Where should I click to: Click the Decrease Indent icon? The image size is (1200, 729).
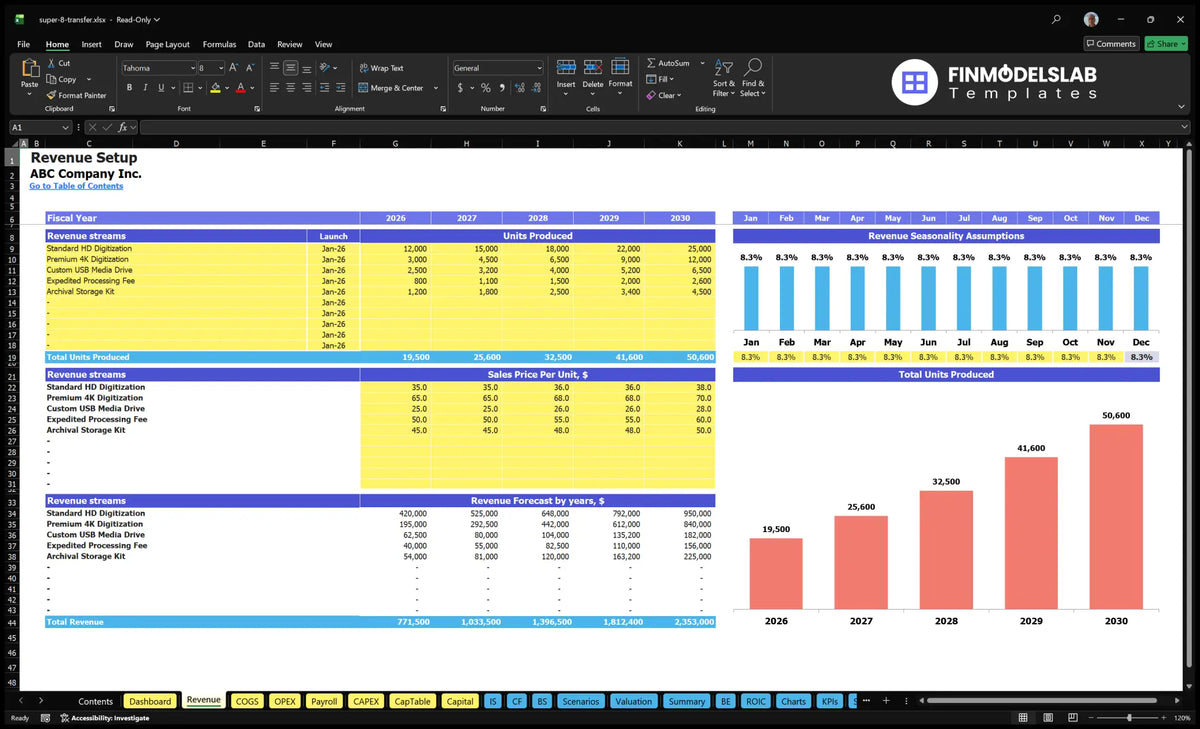(323, 88)
